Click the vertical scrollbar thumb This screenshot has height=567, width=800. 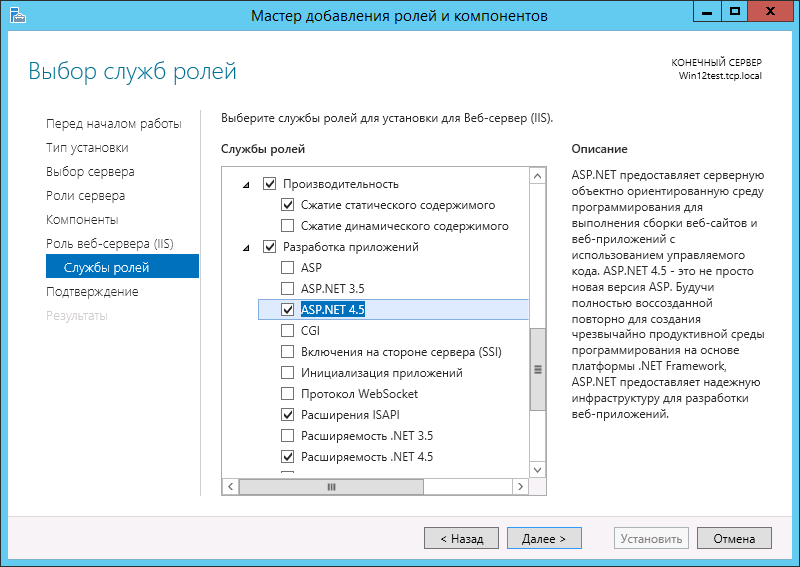coord(538,368)
